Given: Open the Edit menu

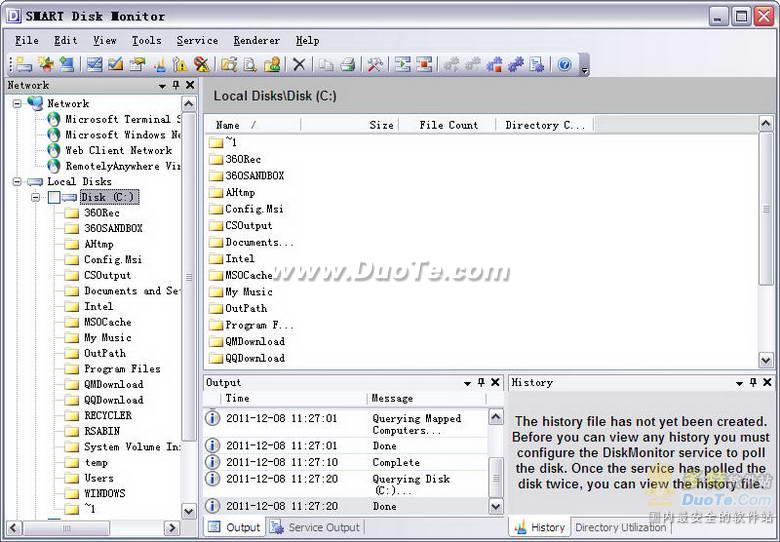Looking at the screenshot, I should pos(66,41).
